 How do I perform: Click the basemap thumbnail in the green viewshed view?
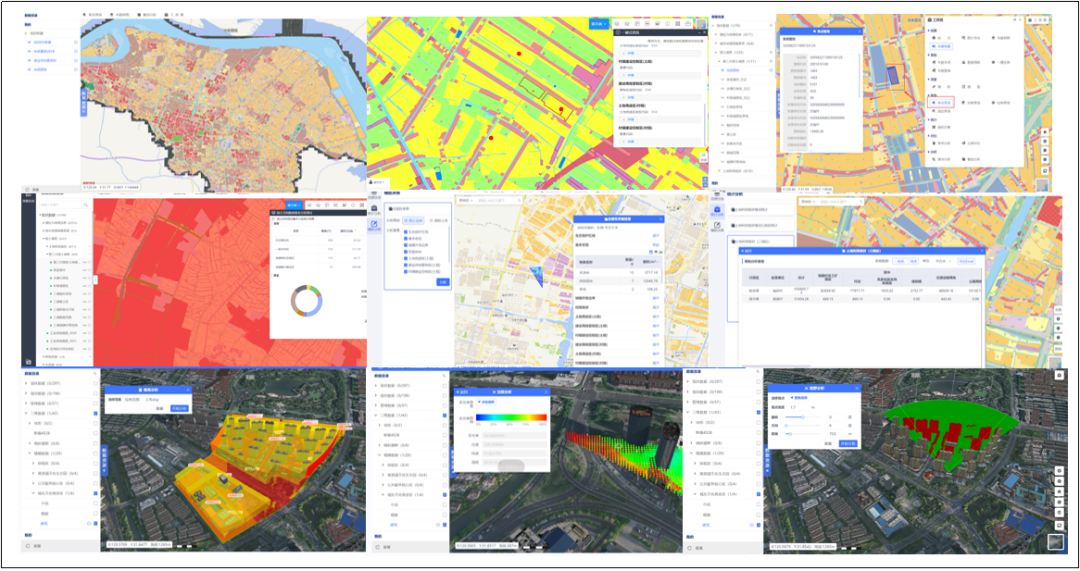pos(1056,542)
